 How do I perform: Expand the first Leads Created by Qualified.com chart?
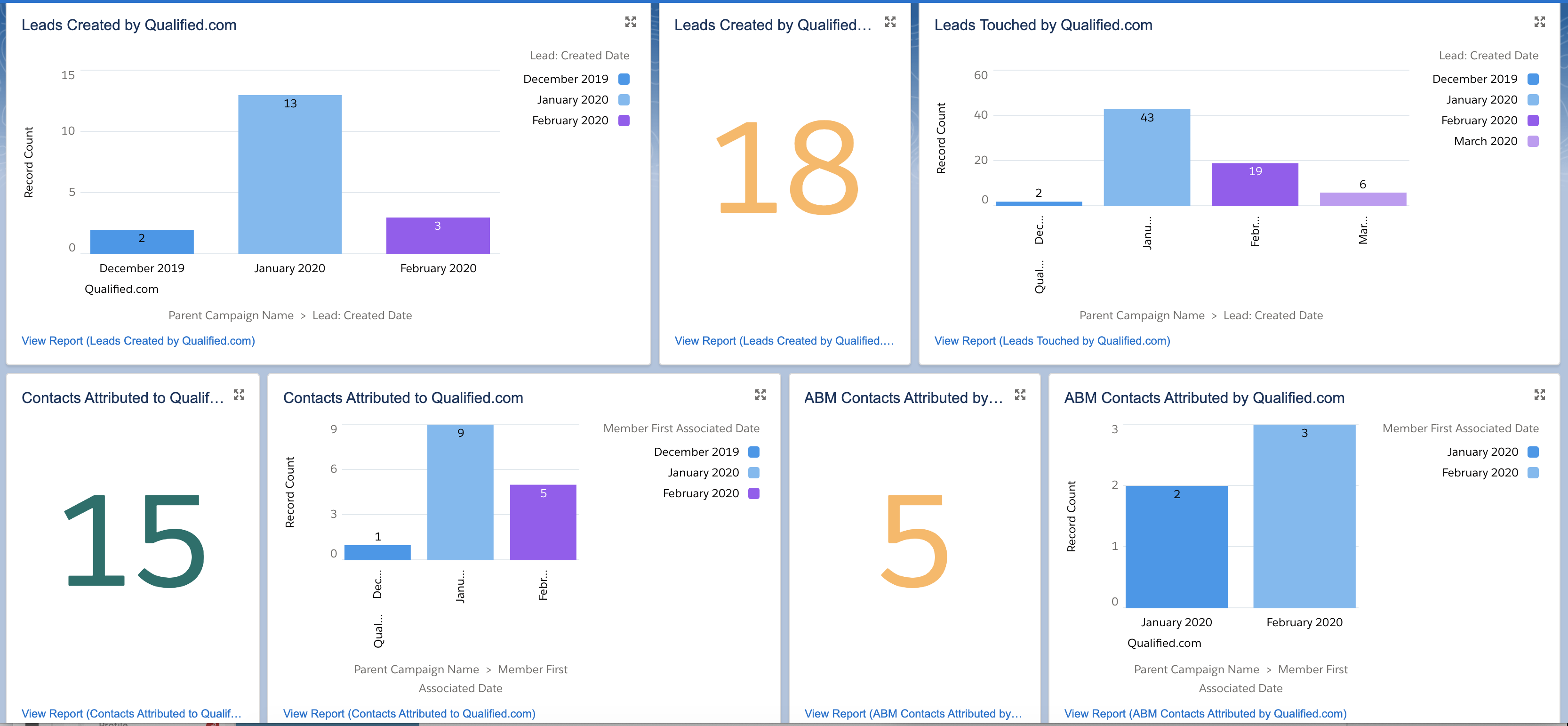pos(630,22)
